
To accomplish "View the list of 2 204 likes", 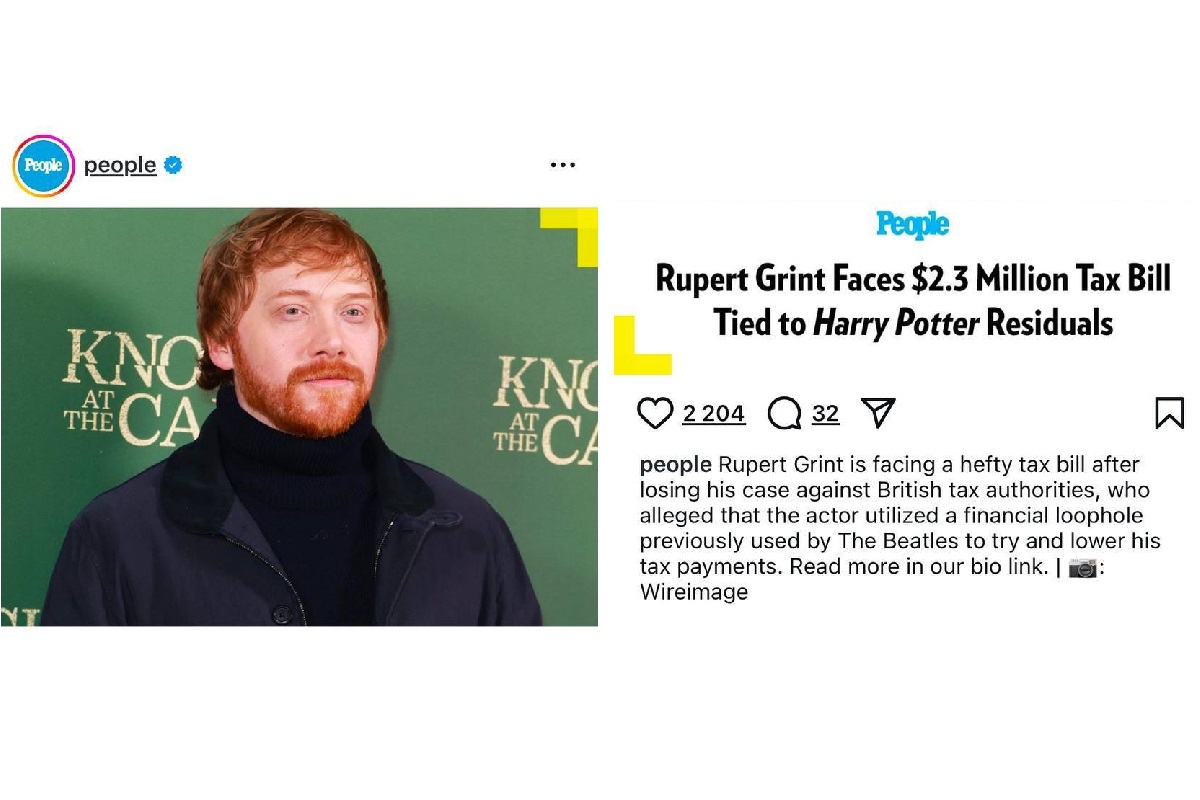I will (714, 414).
